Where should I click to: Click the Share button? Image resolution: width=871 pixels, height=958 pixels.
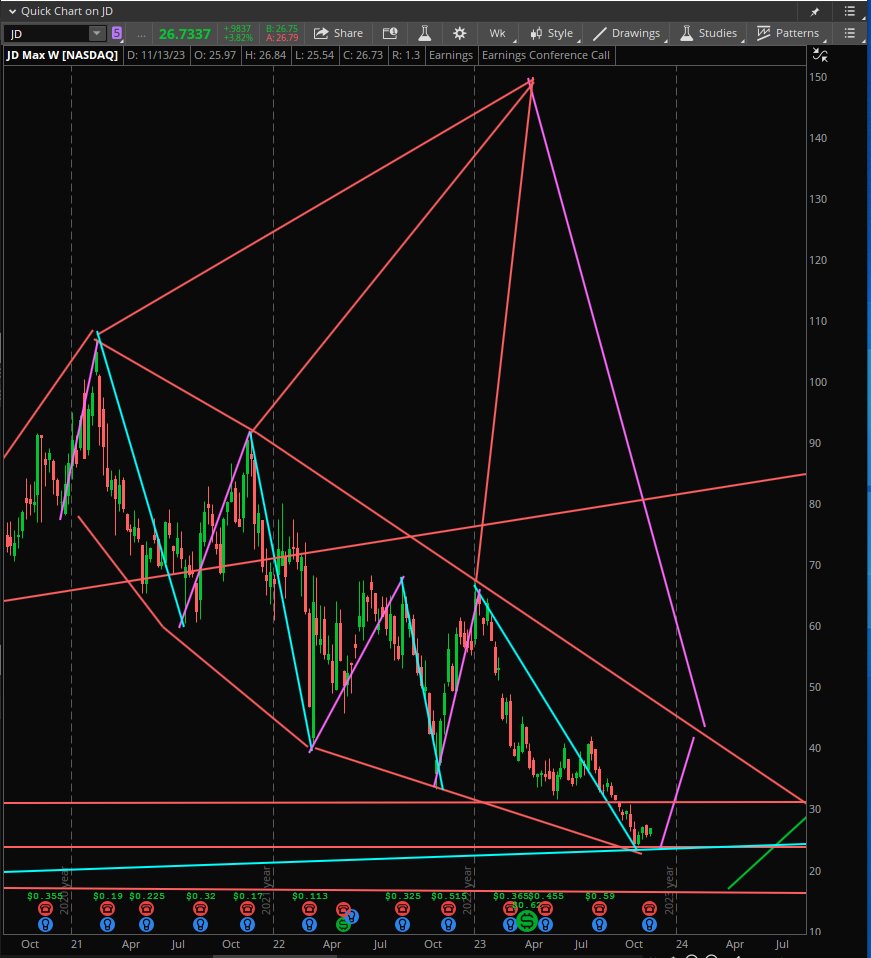339,33
